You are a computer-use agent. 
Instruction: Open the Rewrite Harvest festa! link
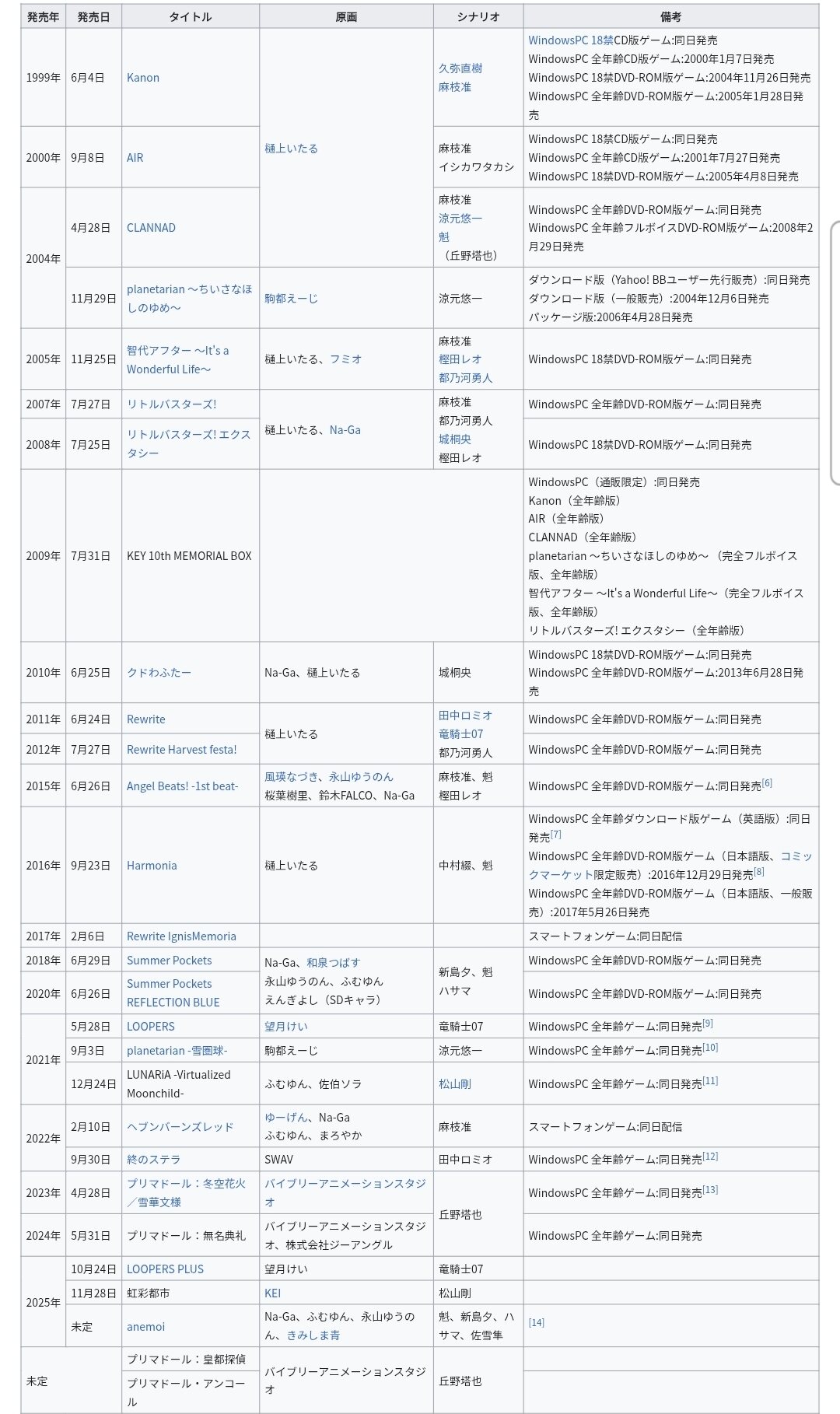coord(182,750)
